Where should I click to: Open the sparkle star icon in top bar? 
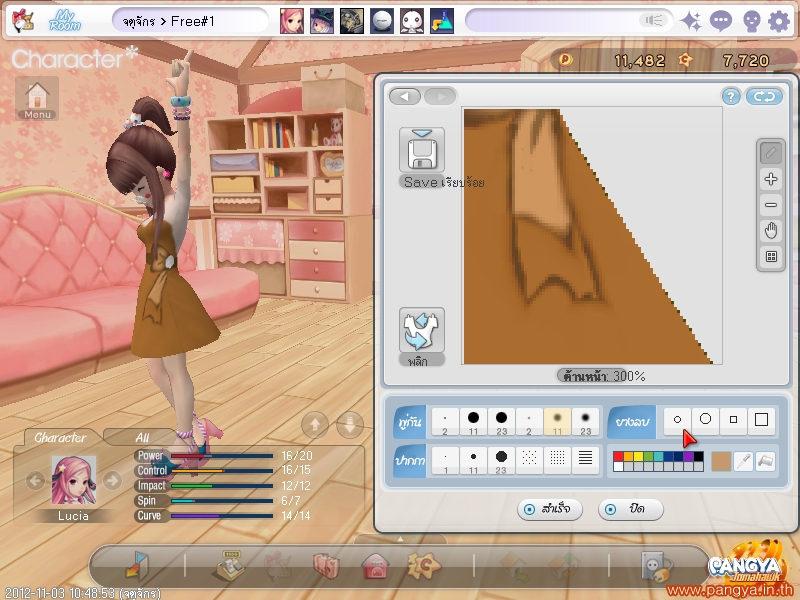coord(691,21)
